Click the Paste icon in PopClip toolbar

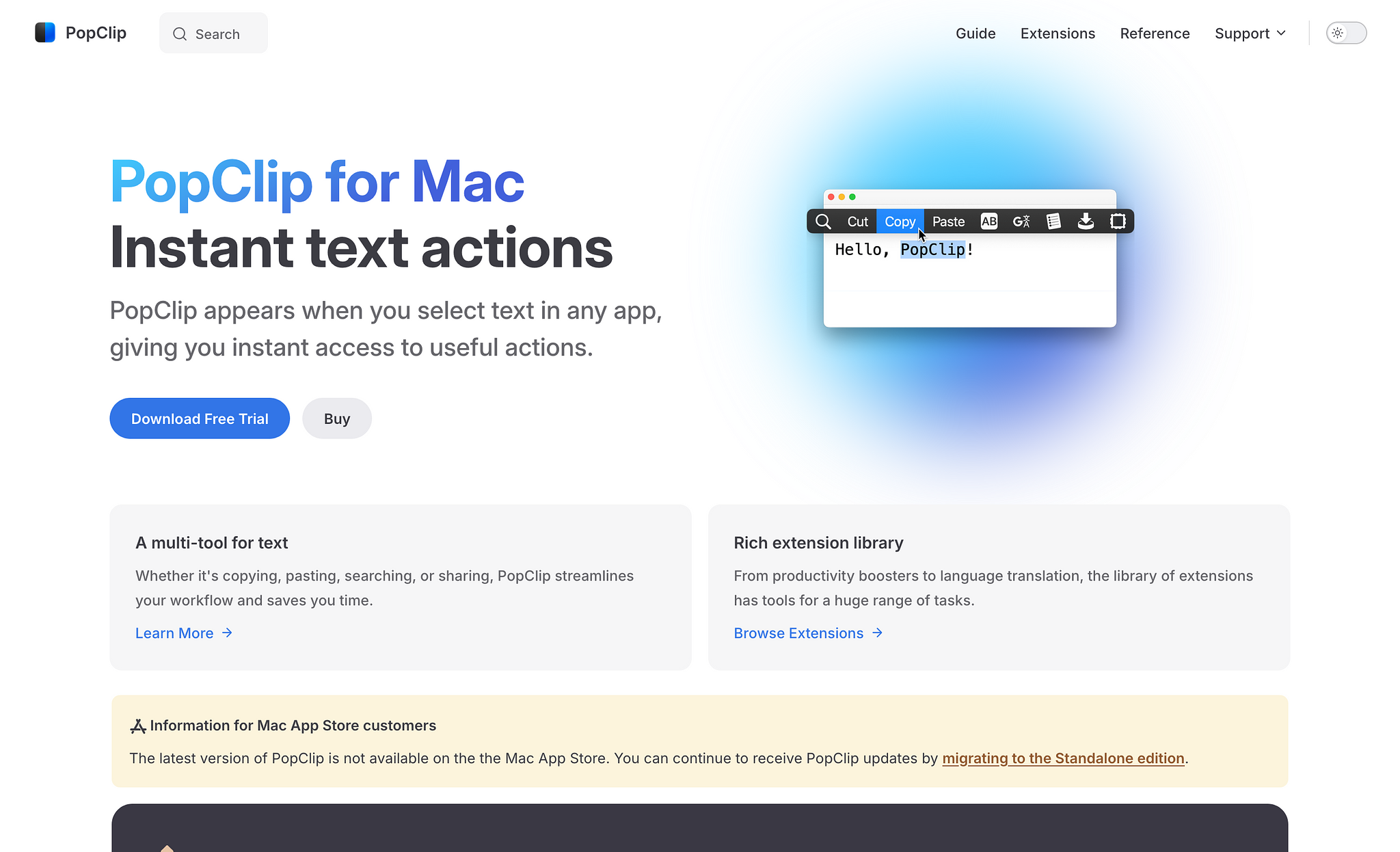point(948,221)
